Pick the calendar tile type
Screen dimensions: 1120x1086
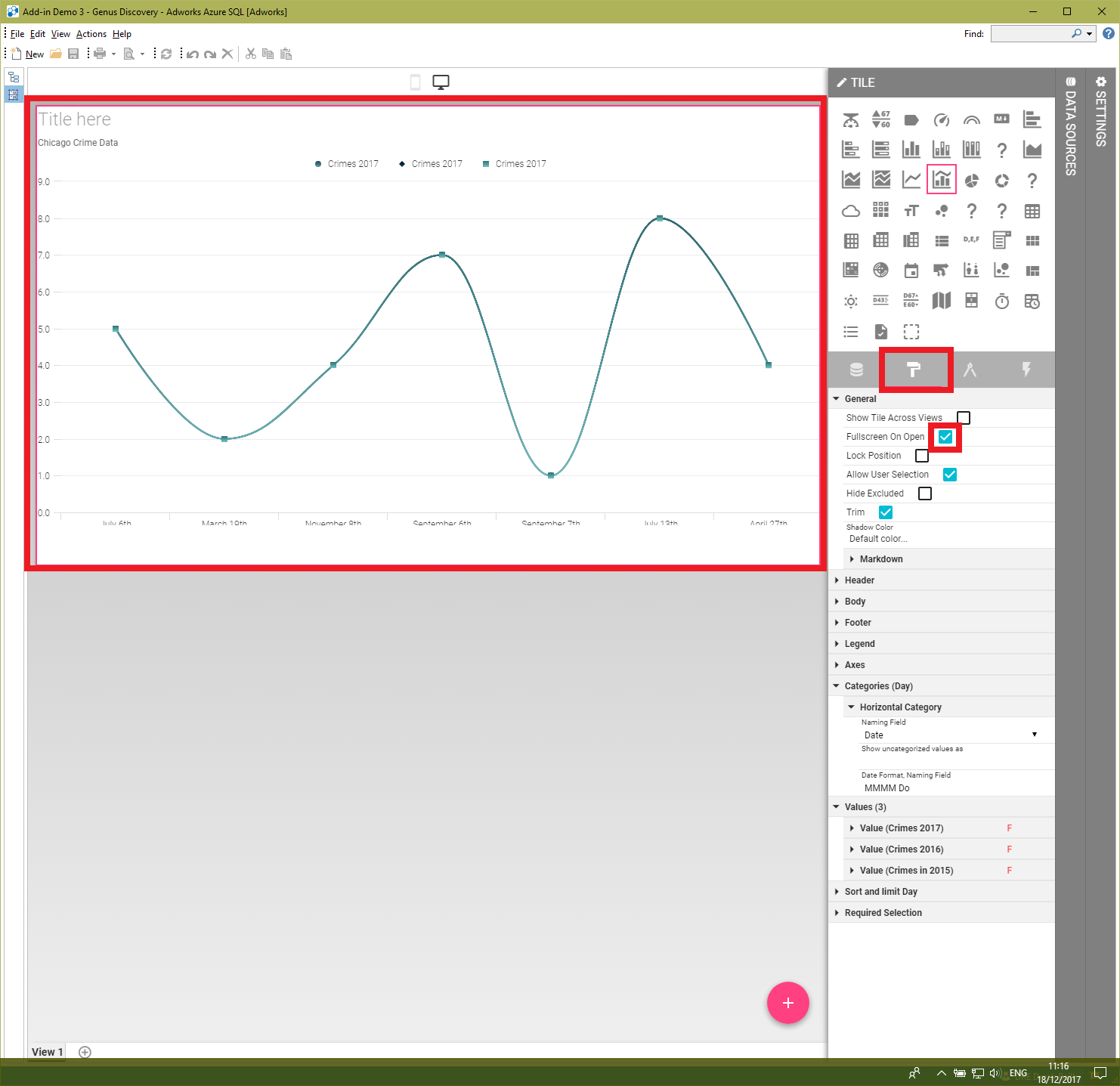911,271
